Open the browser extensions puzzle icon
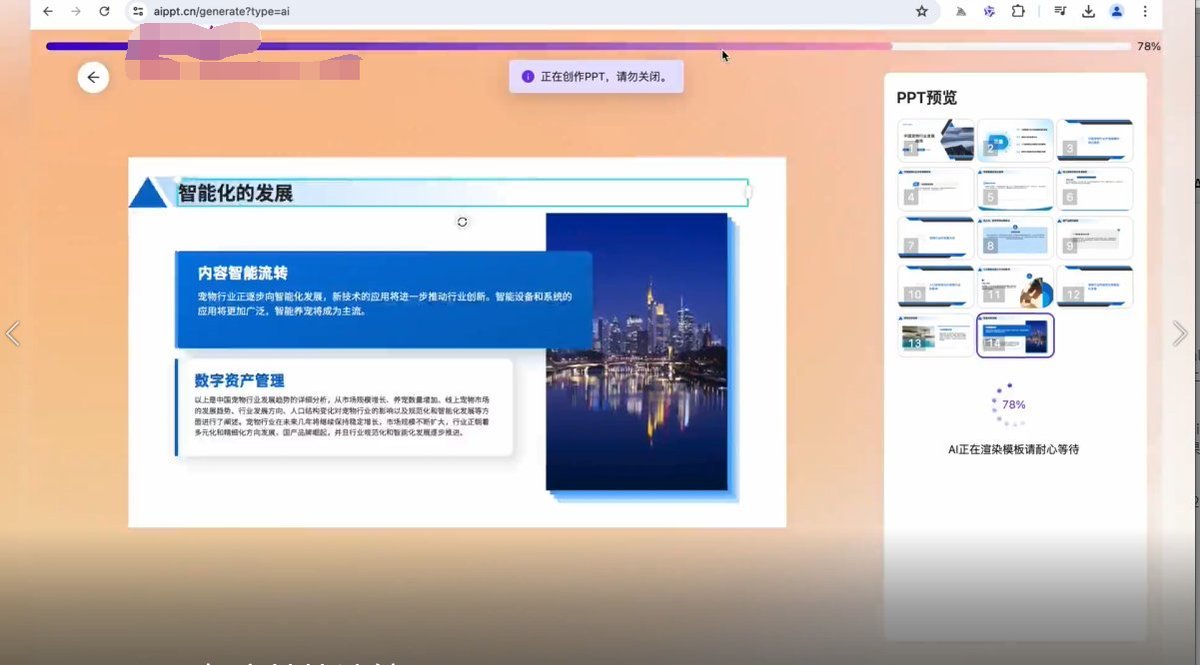This screenshot has height=665, width=1200. click(1018, 11)
